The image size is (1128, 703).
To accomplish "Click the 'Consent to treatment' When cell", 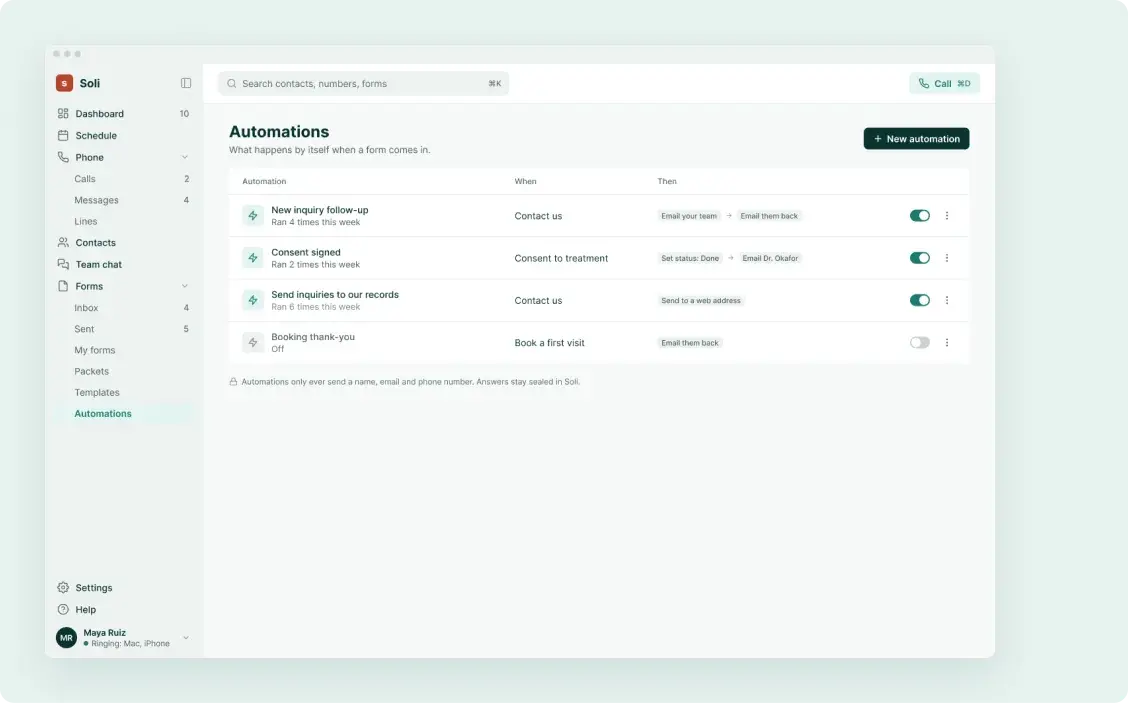I will (x=561, y=258).
